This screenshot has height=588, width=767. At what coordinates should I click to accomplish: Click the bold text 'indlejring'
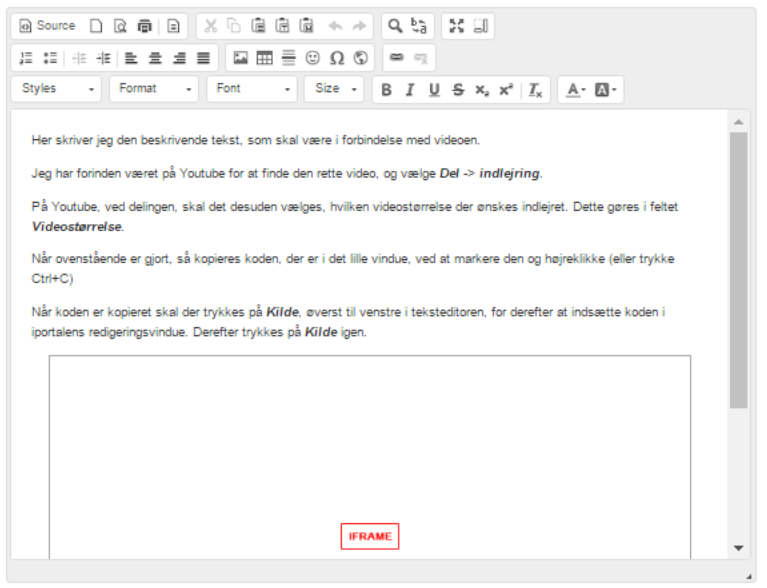509,173
